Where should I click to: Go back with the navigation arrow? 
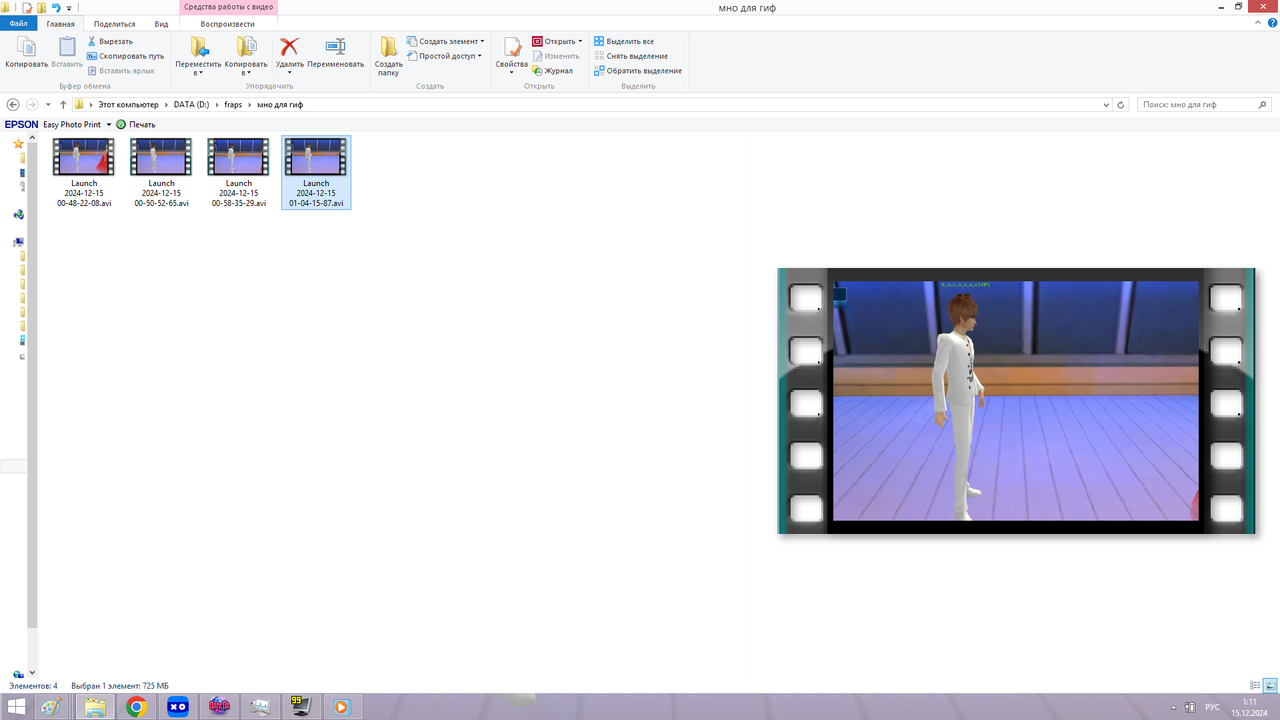pos(13,104)
